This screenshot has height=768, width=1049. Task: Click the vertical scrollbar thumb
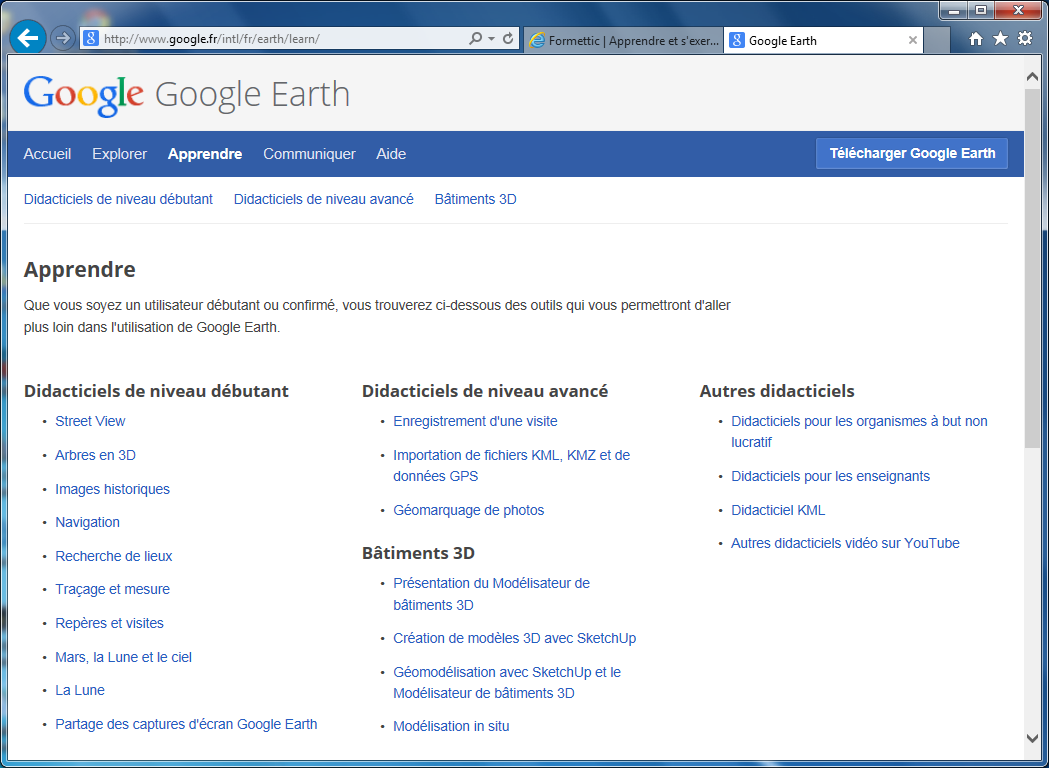[1032, 268]
